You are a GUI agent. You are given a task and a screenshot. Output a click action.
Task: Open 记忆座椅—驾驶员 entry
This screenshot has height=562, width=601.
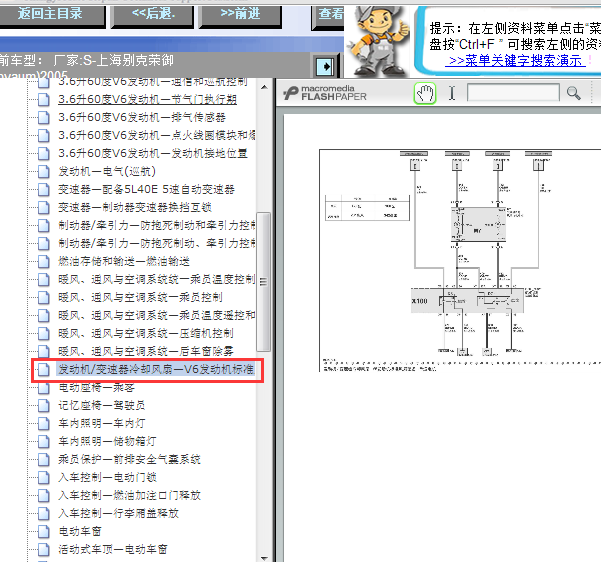tap(102, 406)
